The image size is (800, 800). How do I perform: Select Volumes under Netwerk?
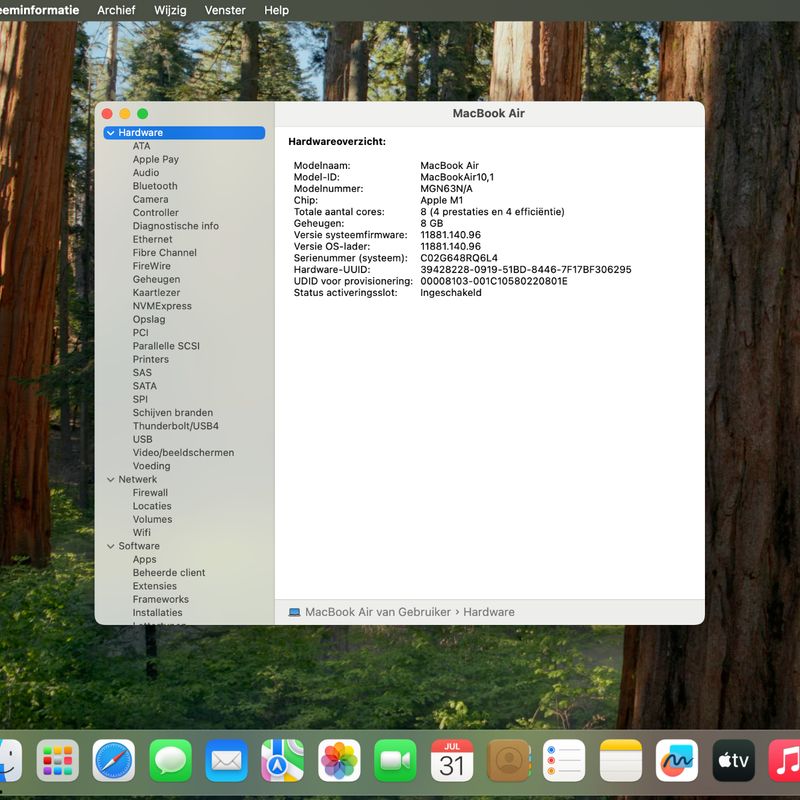pos(153,519)
